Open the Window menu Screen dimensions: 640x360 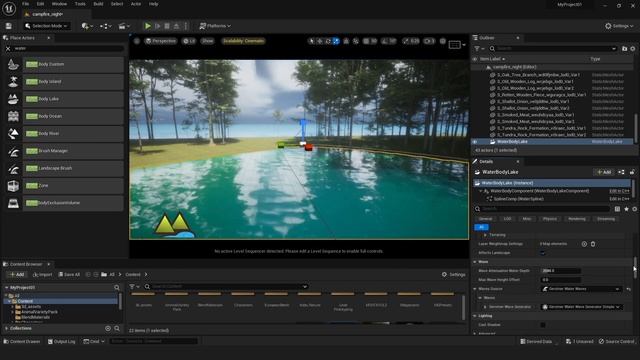tap(59, 4)
